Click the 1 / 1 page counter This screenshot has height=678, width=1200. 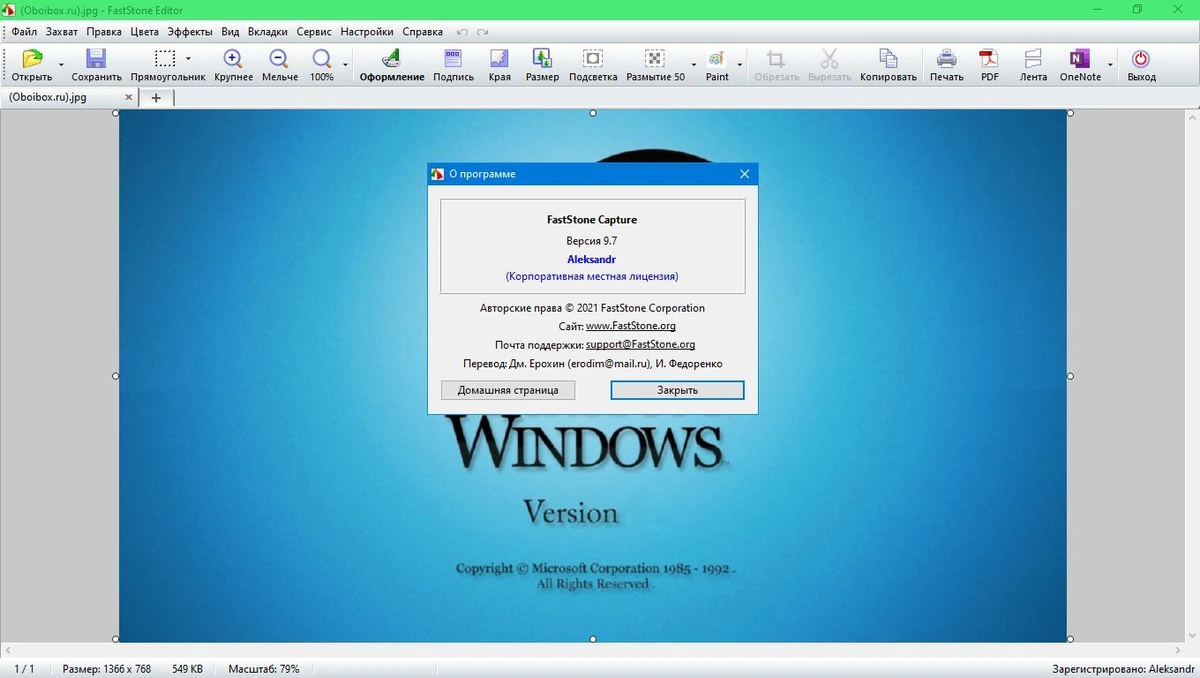(24, 668)
